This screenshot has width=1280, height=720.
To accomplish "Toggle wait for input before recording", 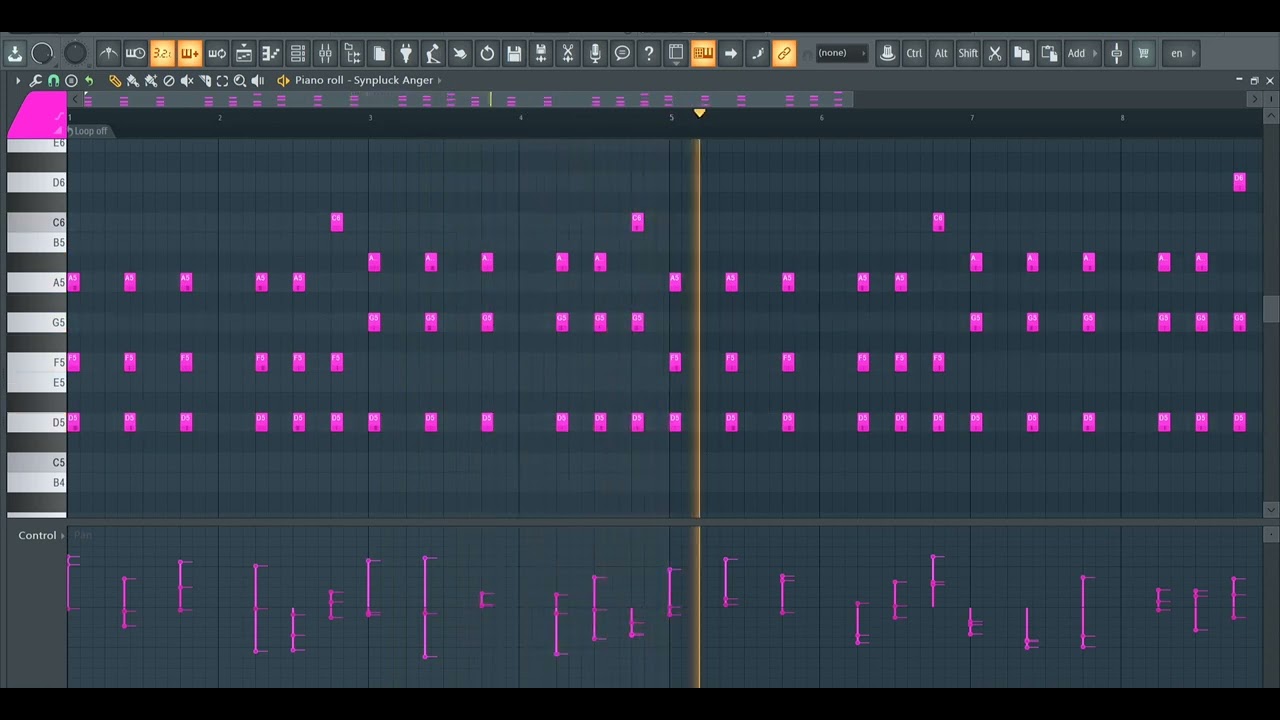I will pyautogui.click(x=135, y=53).
